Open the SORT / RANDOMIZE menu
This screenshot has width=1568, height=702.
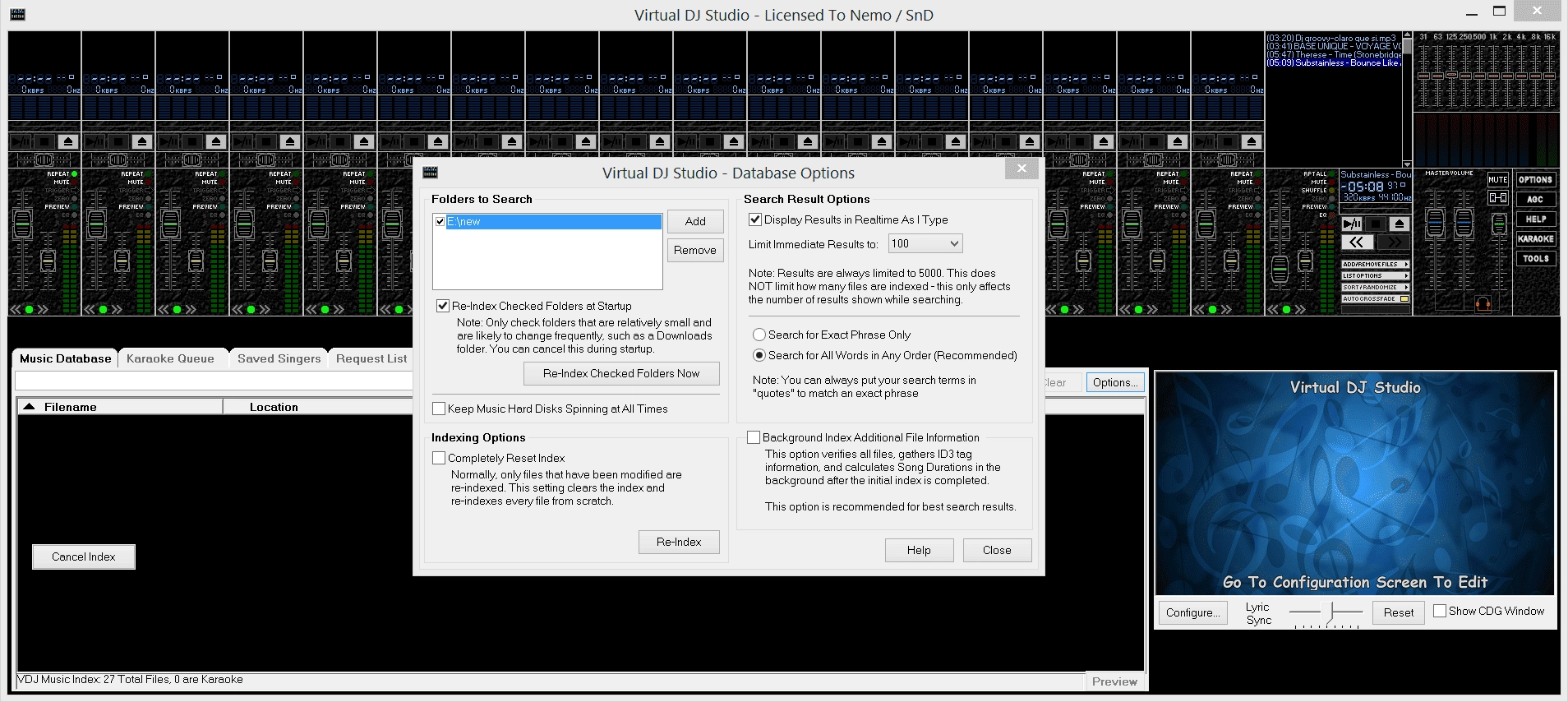(x=1376, y=287)
